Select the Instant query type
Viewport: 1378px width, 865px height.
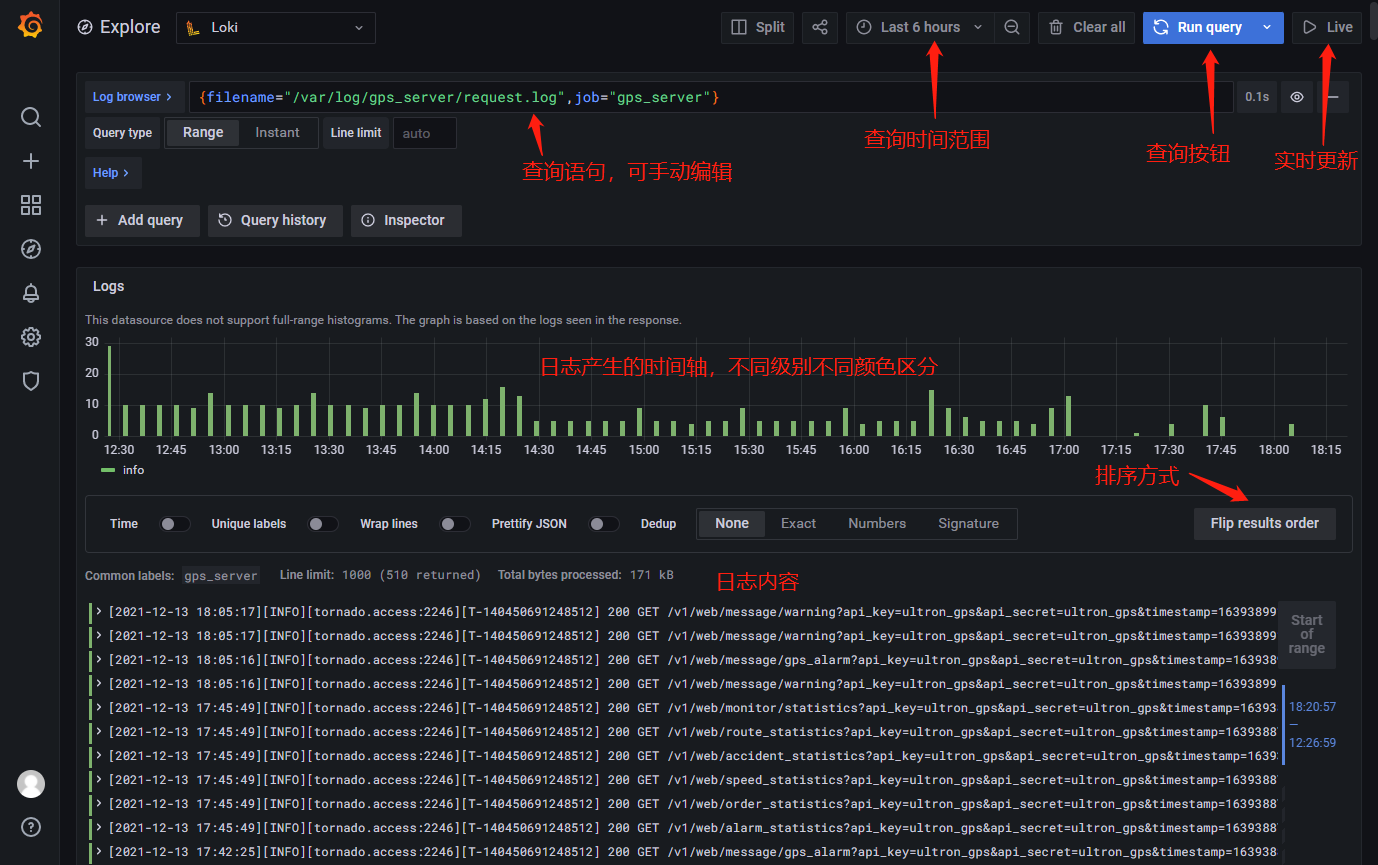[x=277, y=133]
